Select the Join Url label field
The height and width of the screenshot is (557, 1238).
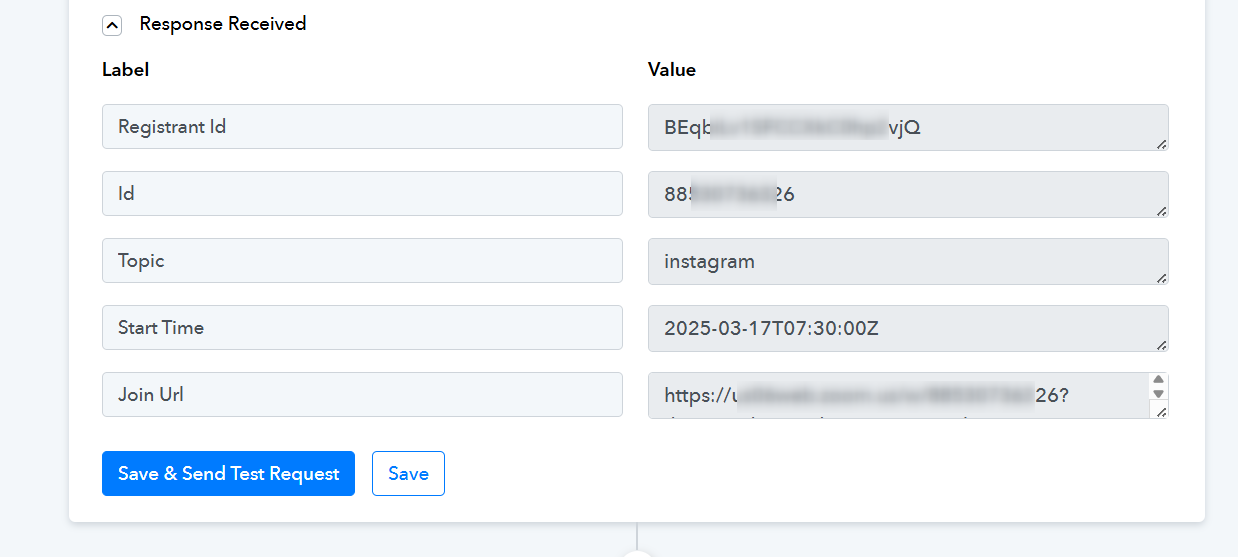(362, 395)
